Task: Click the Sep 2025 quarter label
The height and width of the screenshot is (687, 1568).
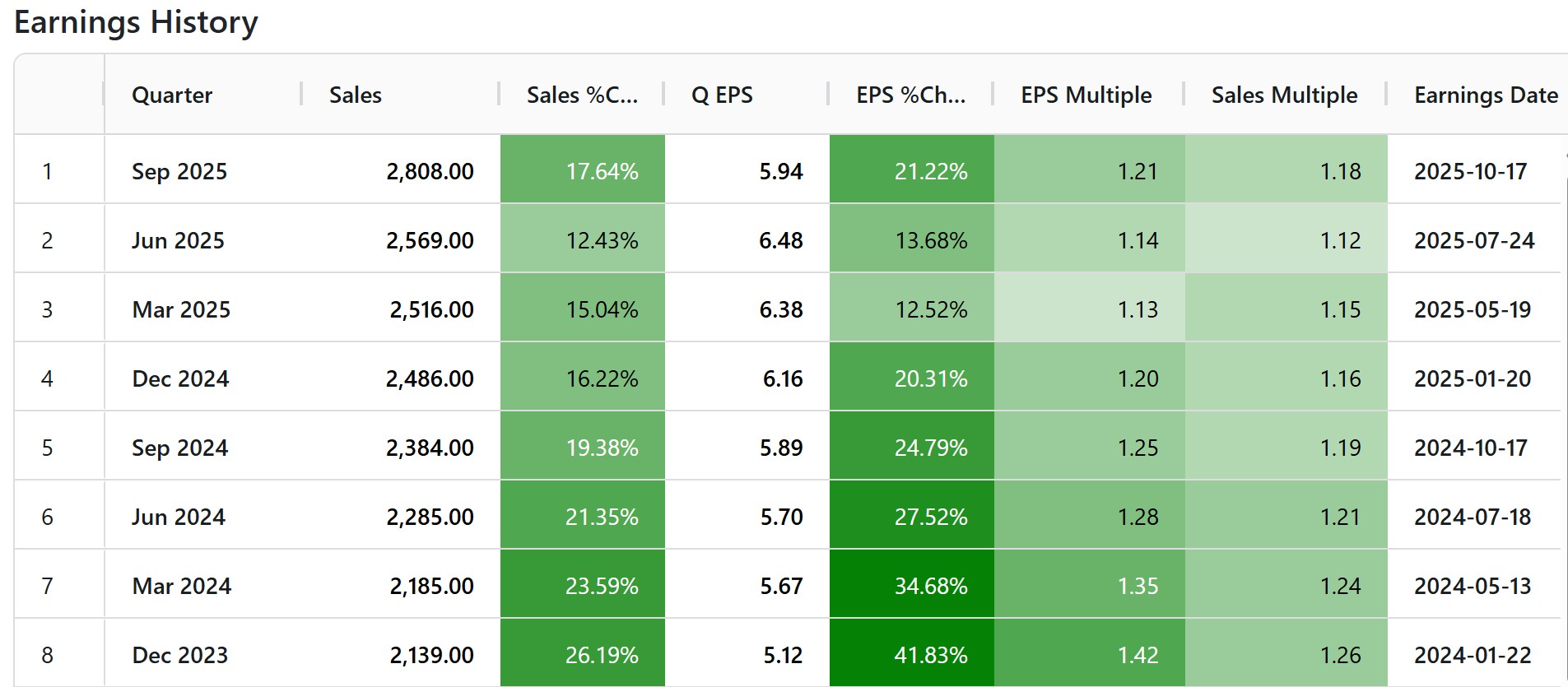Action: coord(179,170)
